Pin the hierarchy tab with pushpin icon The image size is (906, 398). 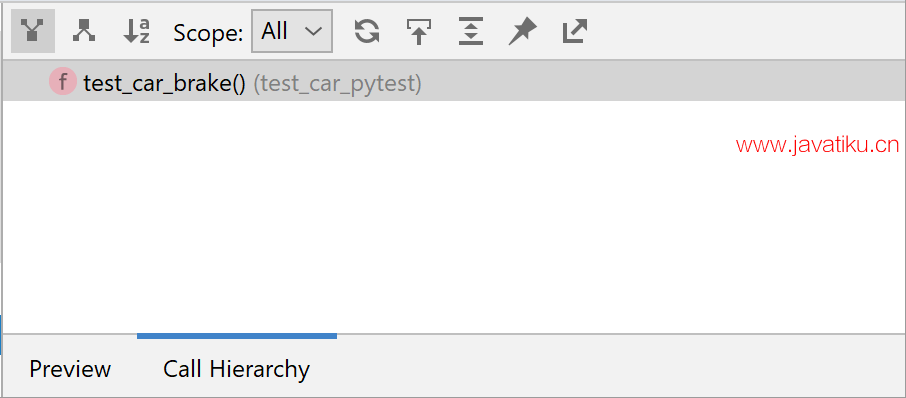tap(523, 31)
